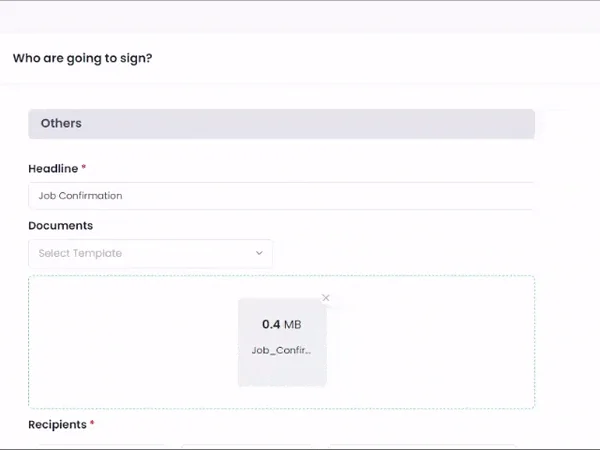
Task: Click the Recipients section label
Action: (57, 425)
